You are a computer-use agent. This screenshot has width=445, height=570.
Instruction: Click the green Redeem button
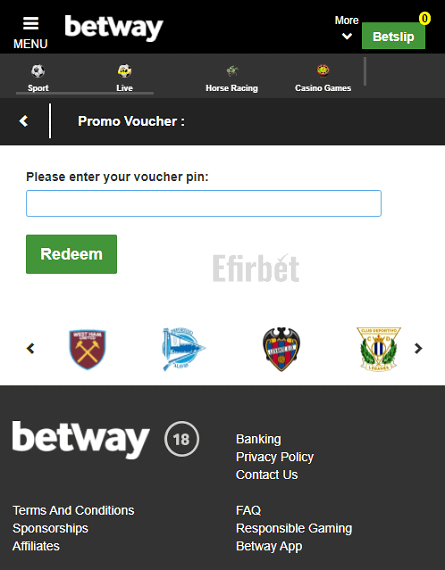click(71, 254)
